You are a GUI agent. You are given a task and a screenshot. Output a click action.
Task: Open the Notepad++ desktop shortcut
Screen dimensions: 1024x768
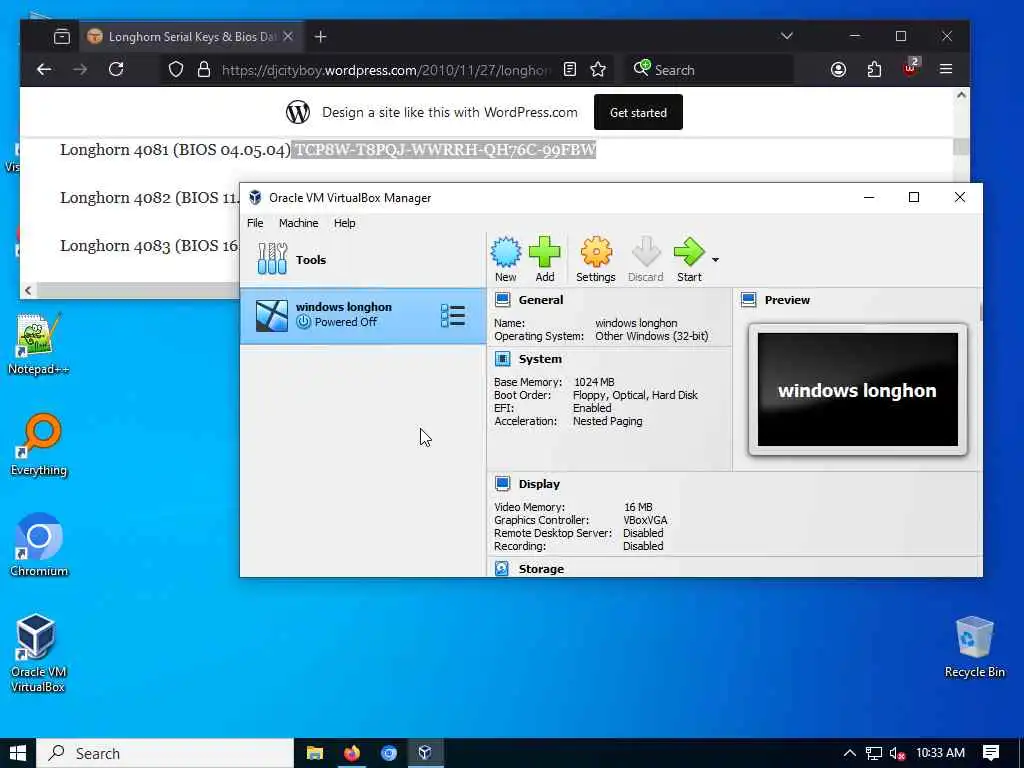(38, 344)
